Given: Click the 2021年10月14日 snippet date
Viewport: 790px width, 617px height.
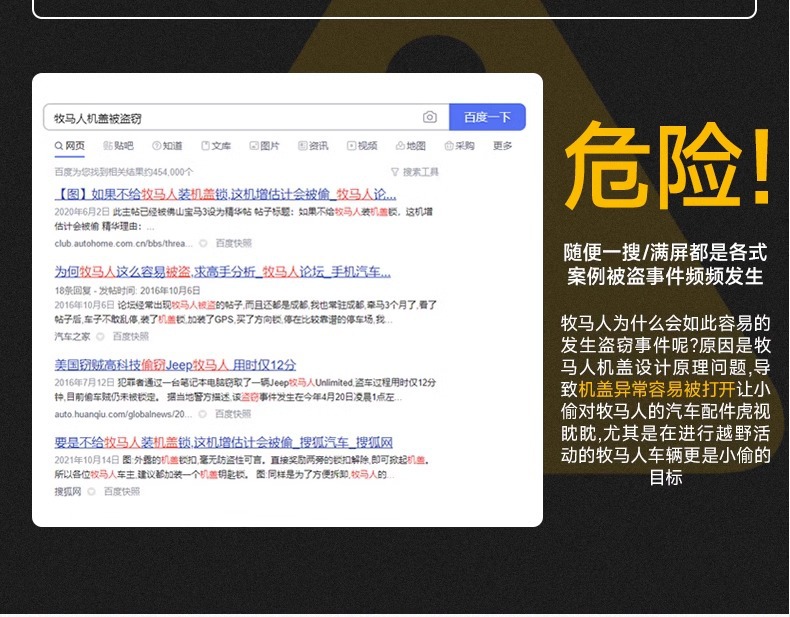Looking at the screenshot, I should click(87, 460).
